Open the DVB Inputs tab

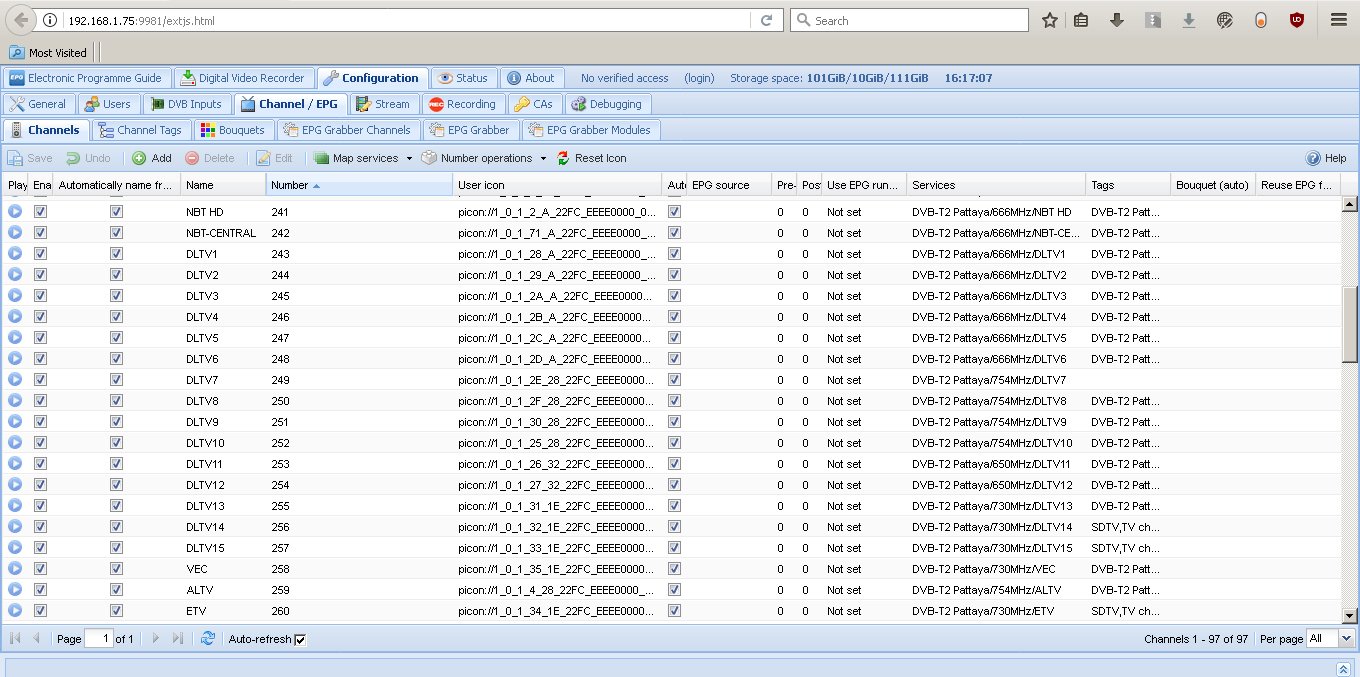pos(186,104)
